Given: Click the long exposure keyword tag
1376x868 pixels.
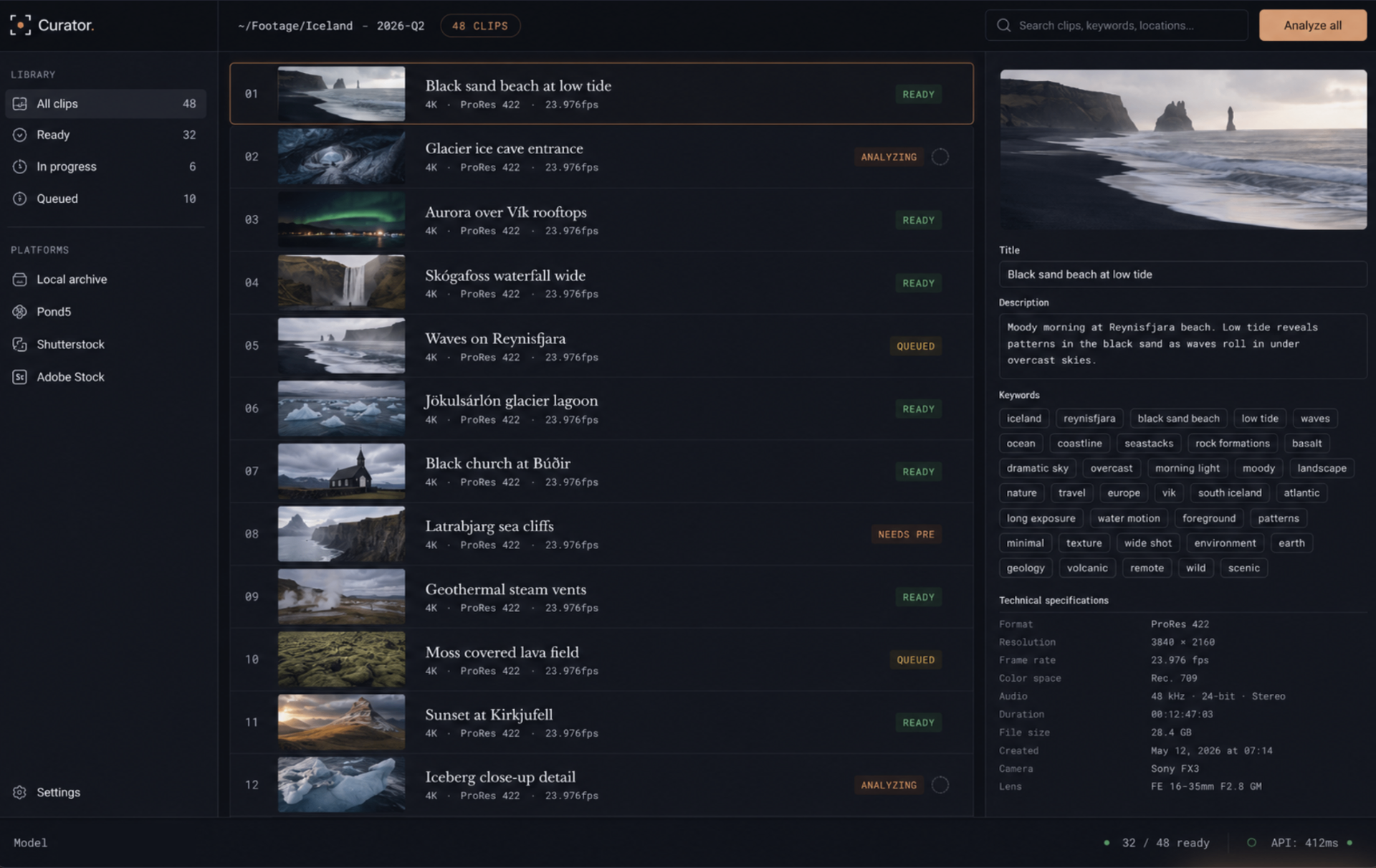Looking at the screenshot, I should [1041, 518].
